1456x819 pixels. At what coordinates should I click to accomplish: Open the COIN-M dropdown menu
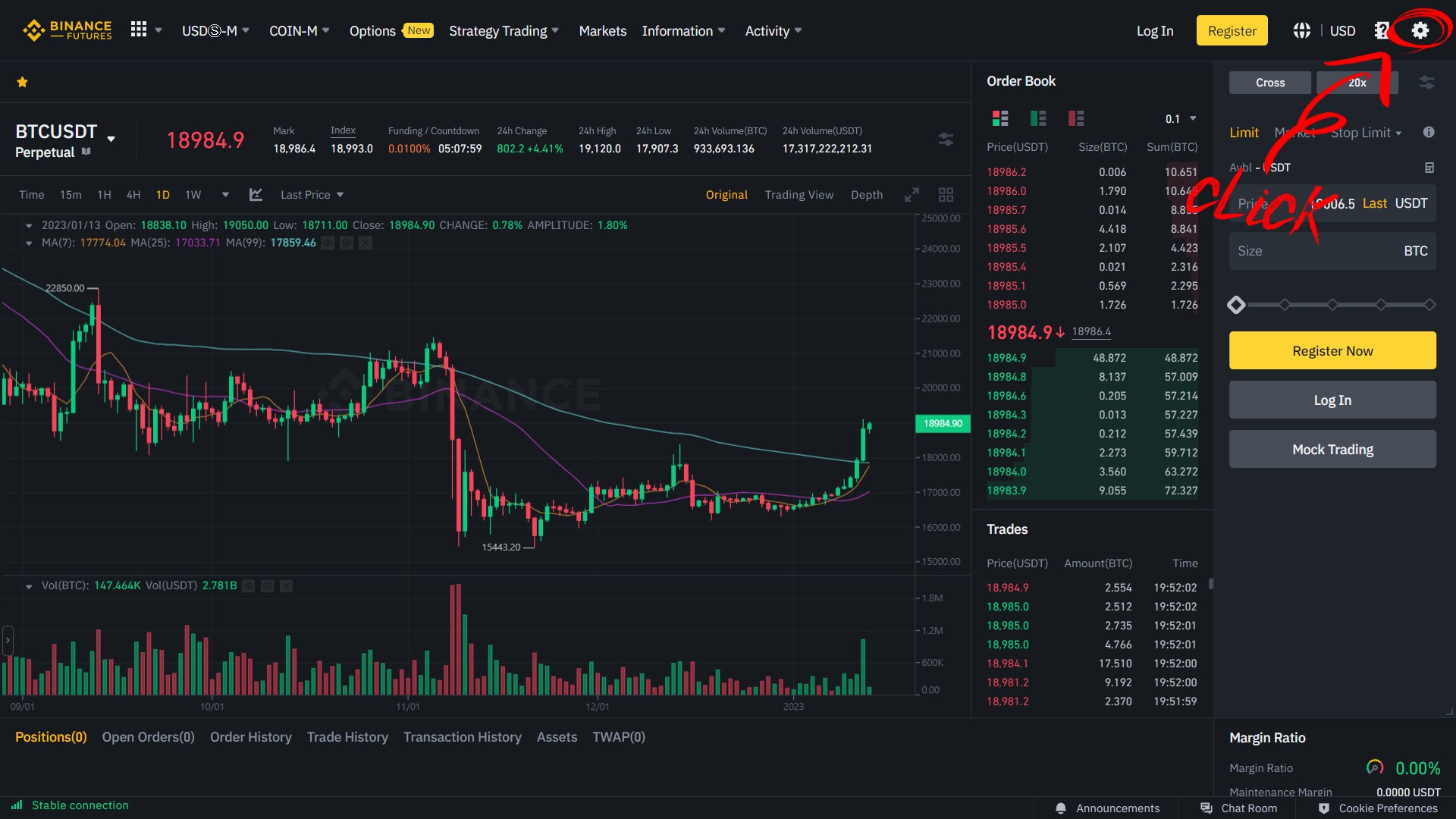[300, 31]
